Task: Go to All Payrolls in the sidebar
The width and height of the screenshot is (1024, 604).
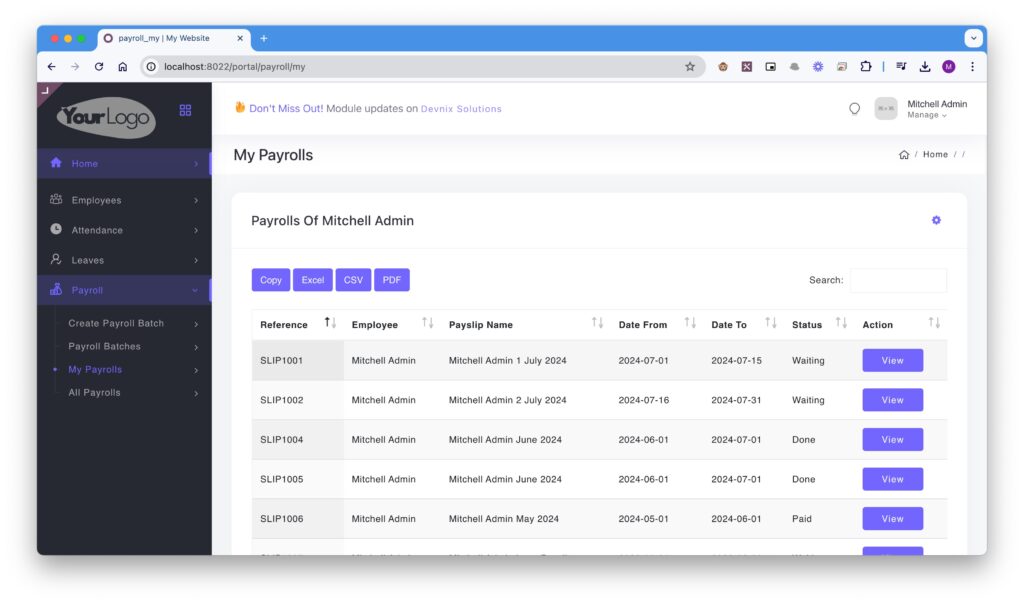Action: pos(94,393)
